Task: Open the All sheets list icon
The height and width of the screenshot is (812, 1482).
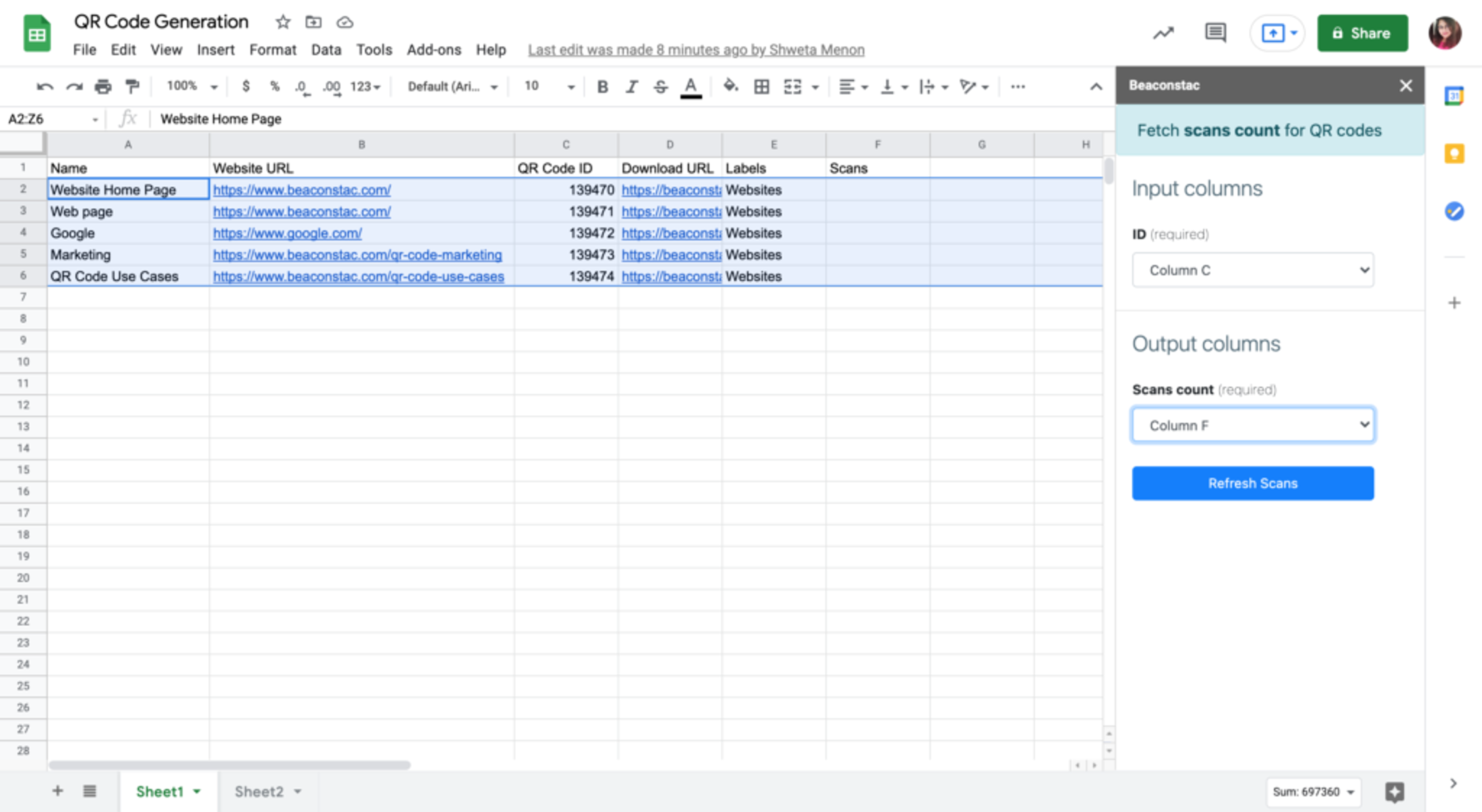Action: 89,791
